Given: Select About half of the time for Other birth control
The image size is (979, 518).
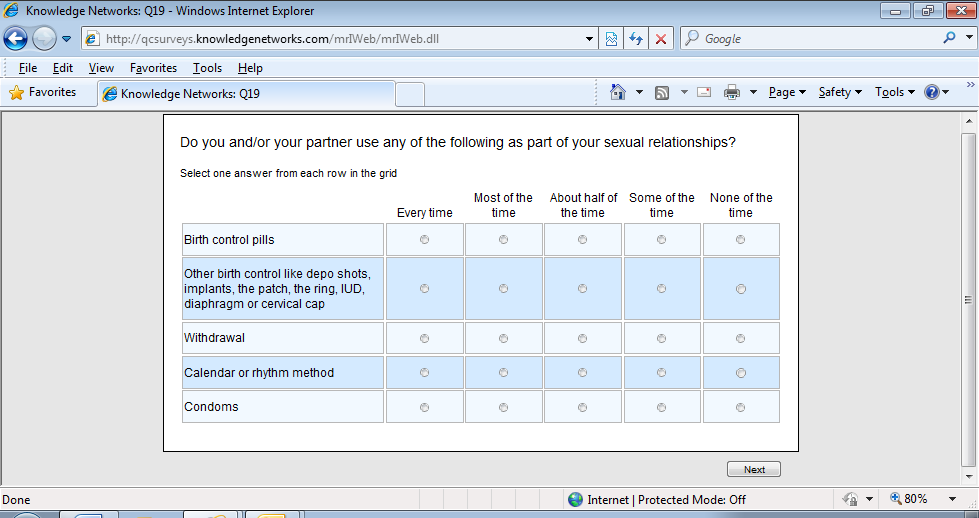Looking at the screenshot, I should pyautogui.click(x=583, y=289).
